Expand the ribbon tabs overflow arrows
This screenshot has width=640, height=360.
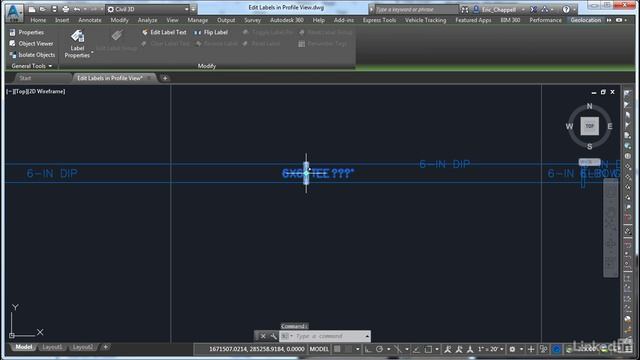(x=609, y=20)
